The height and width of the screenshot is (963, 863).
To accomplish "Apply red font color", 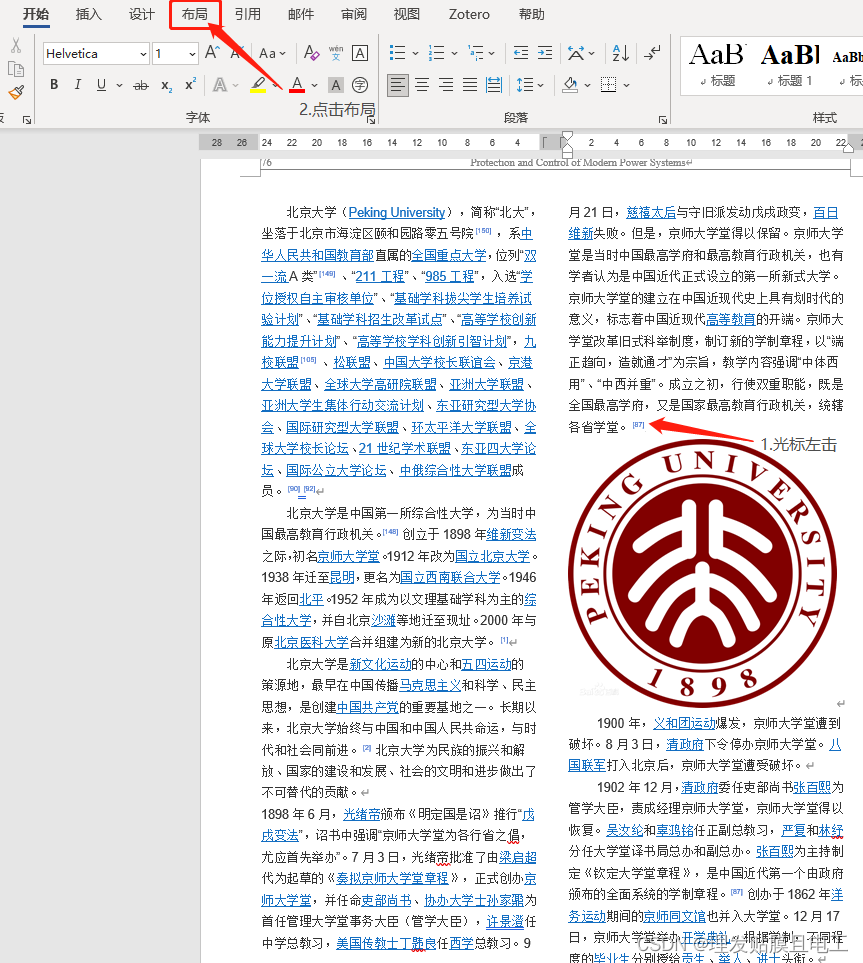I will [297, 85].
